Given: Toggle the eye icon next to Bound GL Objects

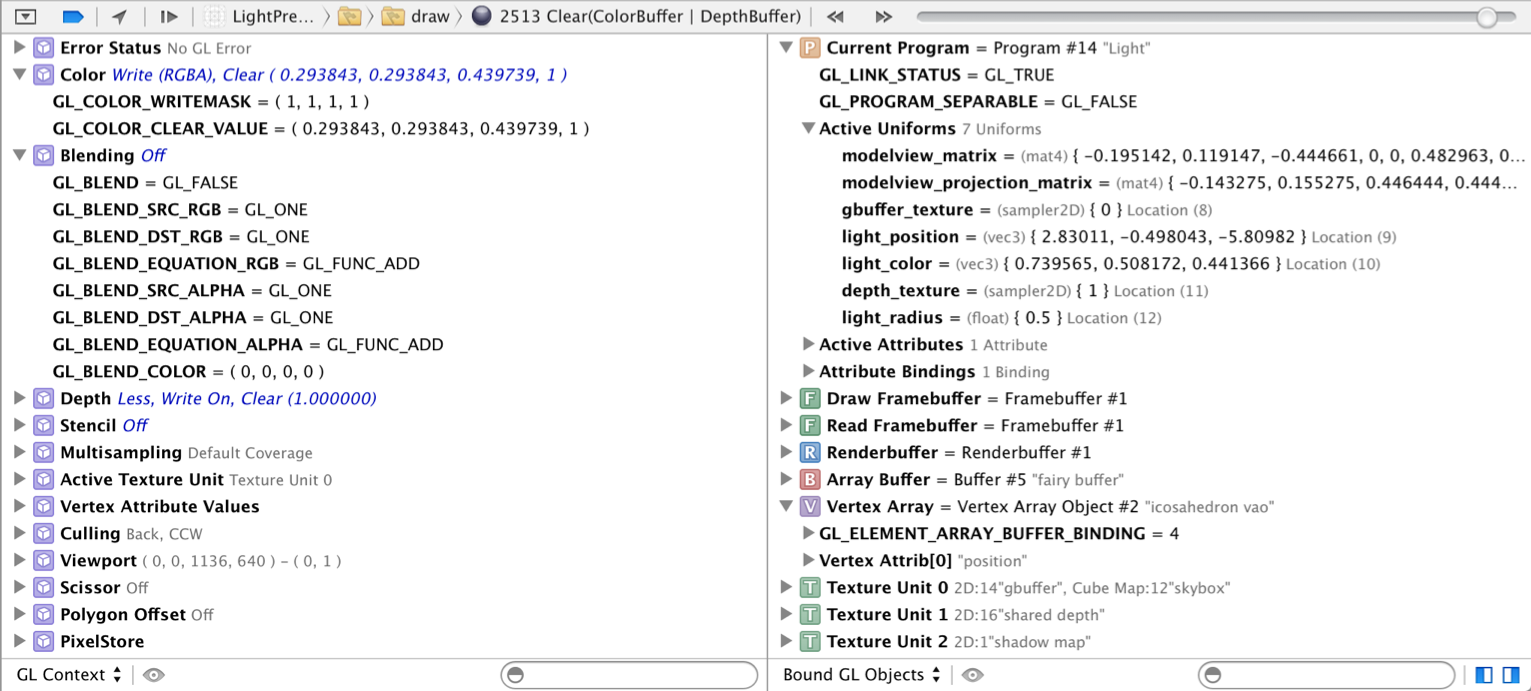Looking at the screenshot, I should tap(971, 675).
